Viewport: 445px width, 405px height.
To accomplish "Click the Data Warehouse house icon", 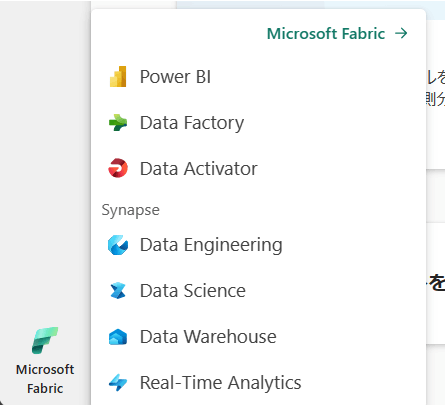I will pyautogui.click(x=118, y=336).
